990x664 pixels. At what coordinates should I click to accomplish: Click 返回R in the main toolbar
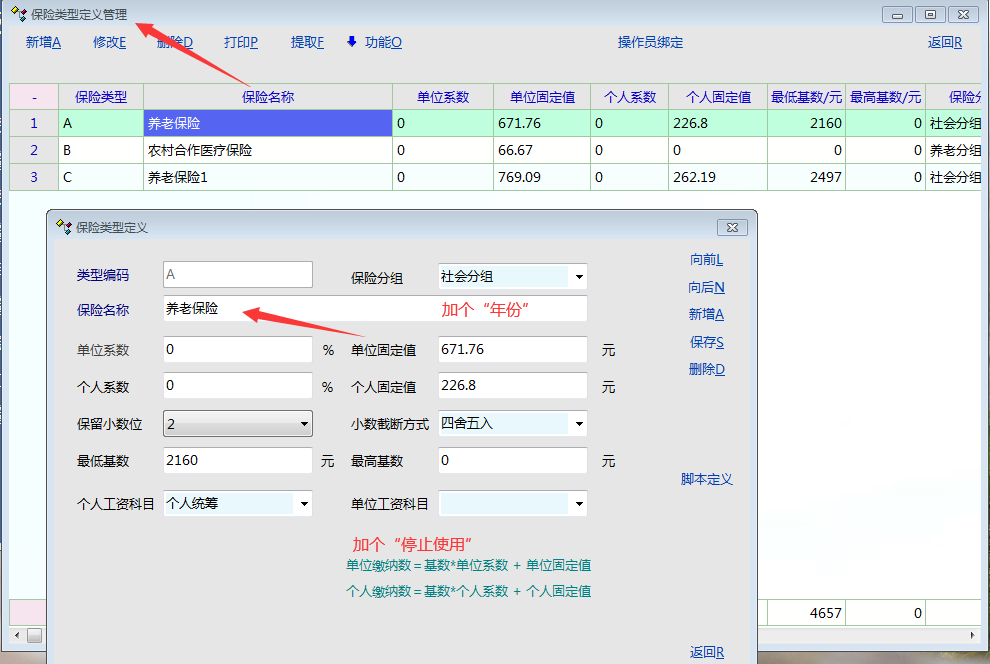pos(944,42)
